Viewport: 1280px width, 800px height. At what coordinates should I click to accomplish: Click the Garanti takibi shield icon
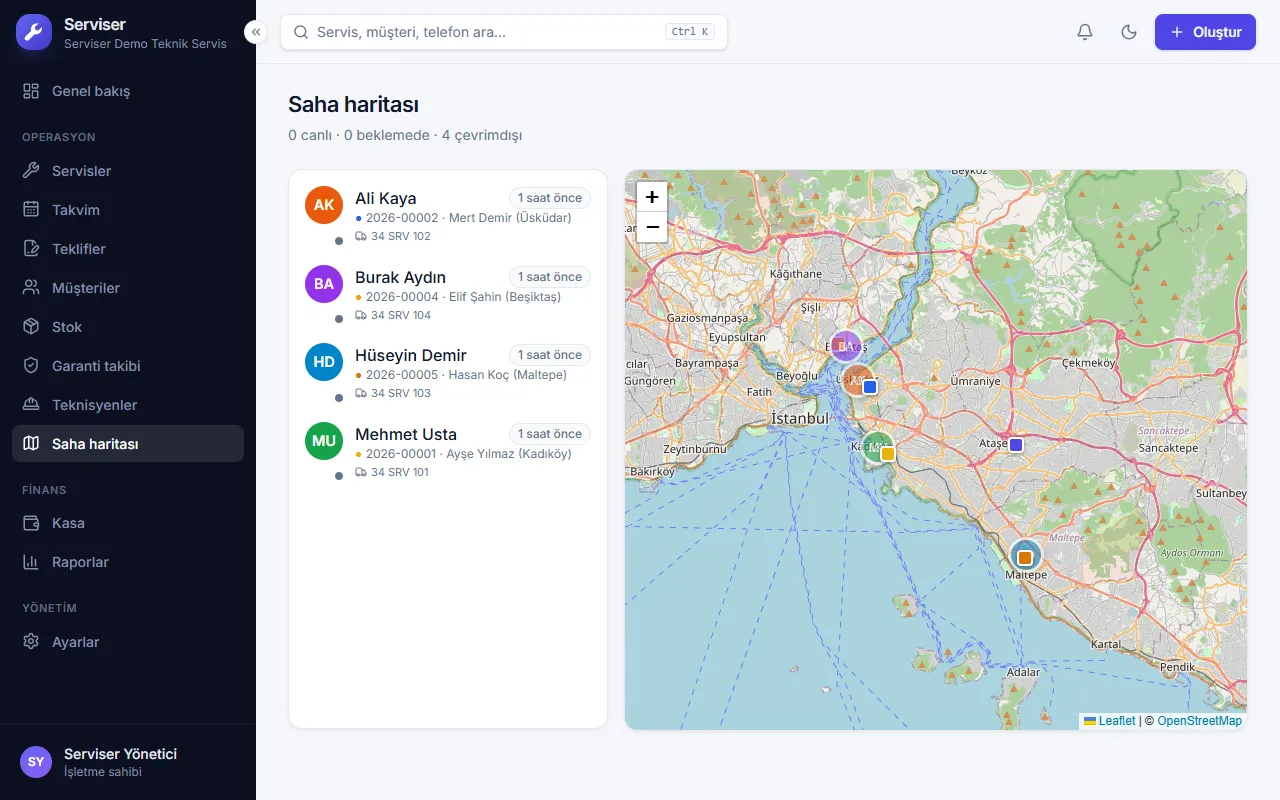coord(32,366)
